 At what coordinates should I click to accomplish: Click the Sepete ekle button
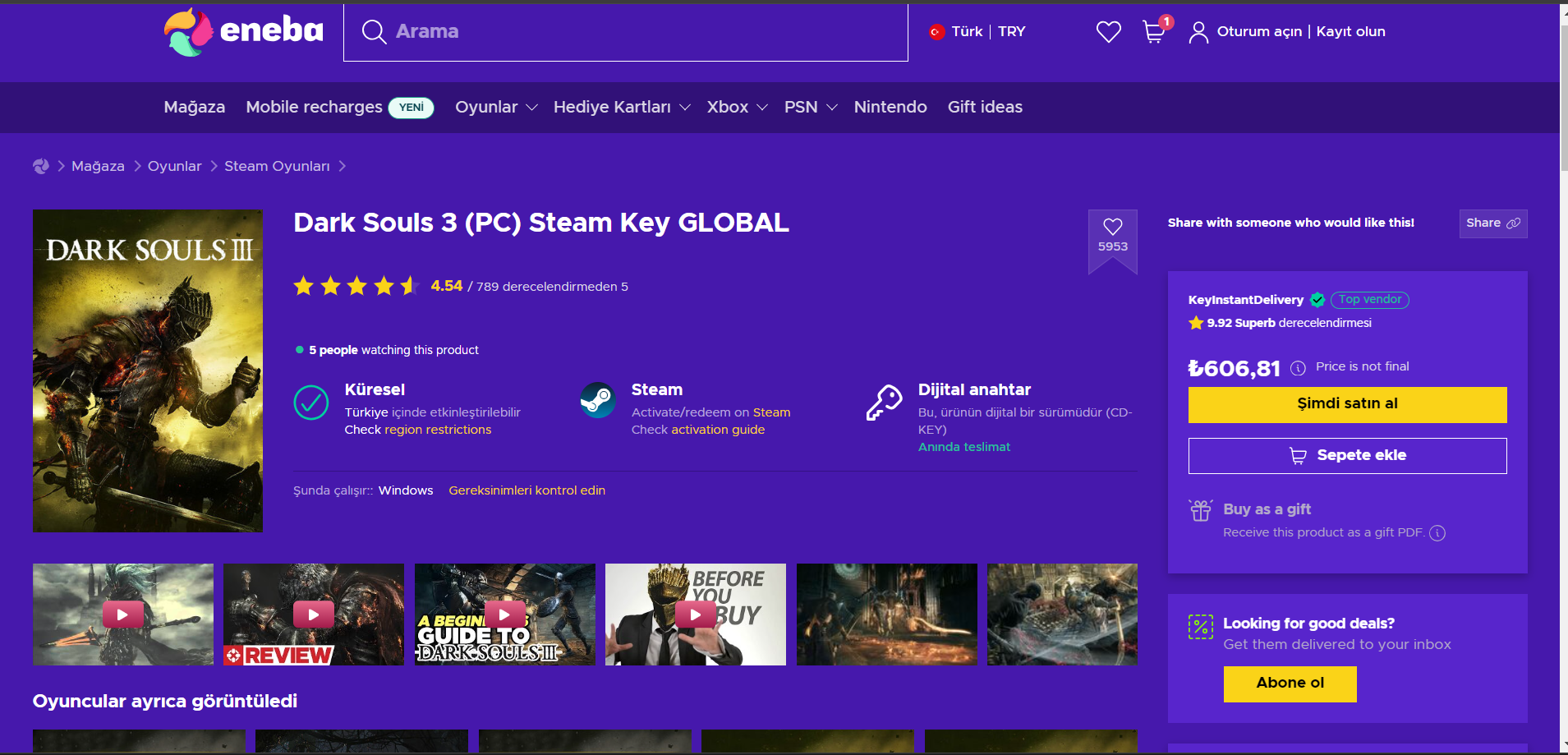1347,456
